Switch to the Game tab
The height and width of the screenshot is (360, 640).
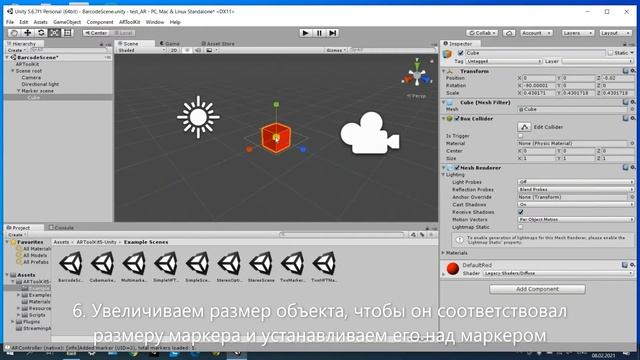[170, 43]
